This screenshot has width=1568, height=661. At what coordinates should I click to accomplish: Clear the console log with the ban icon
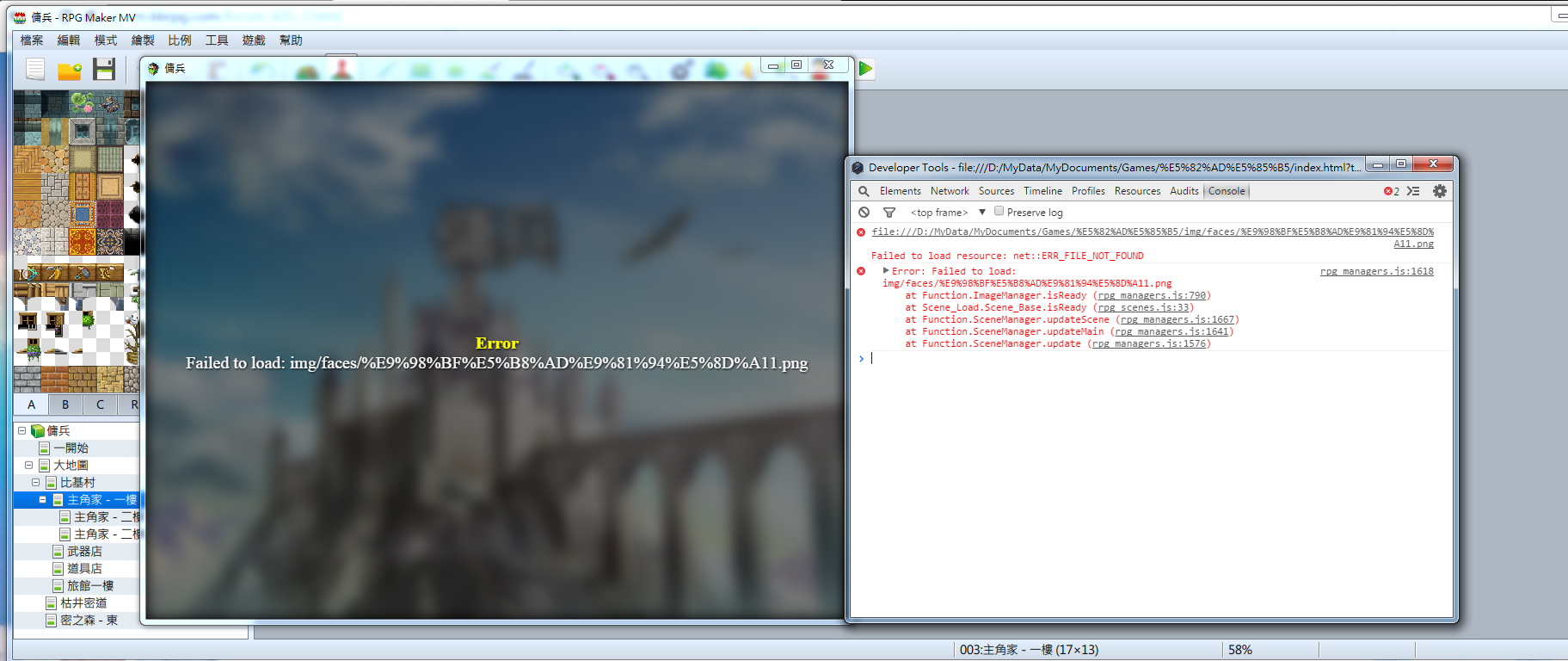coord(864,213)
